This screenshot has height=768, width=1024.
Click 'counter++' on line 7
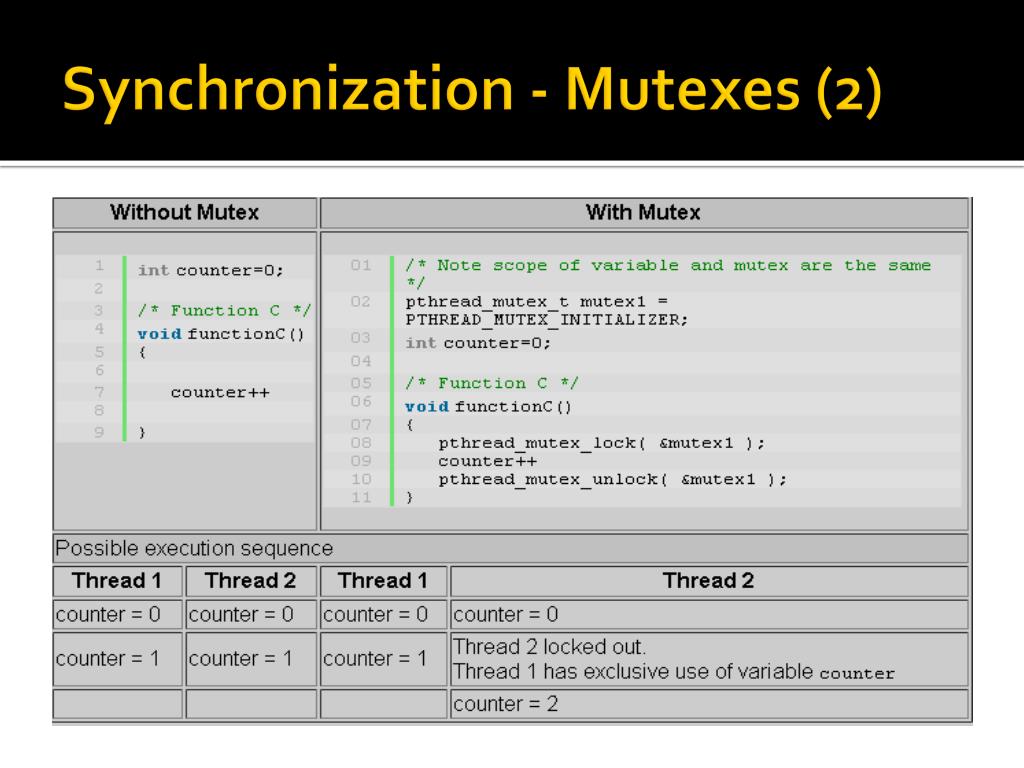tap(220, 392)
